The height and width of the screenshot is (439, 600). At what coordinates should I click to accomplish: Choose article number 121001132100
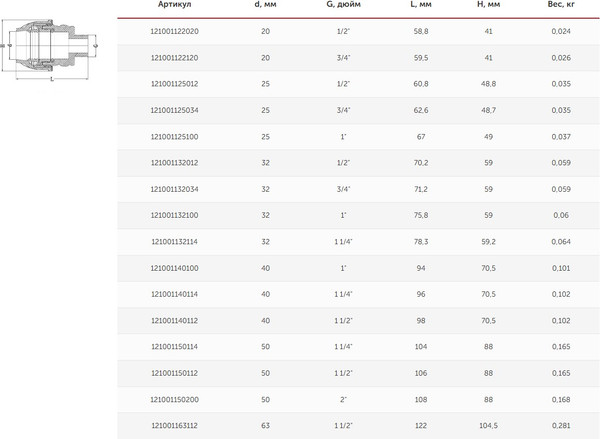point(175,214)
